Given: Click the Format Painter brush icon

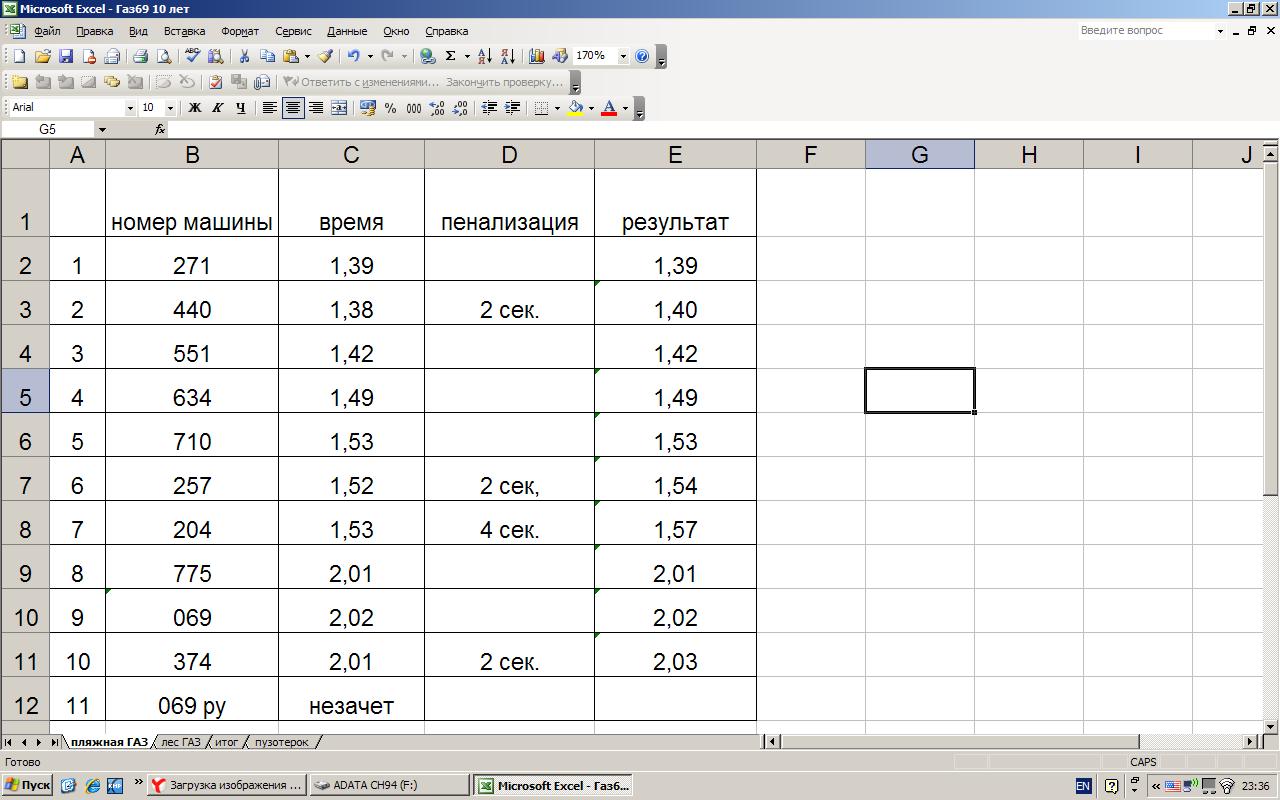Looking at the screenshot, I should pyautogui.click(x=325, y=57).
